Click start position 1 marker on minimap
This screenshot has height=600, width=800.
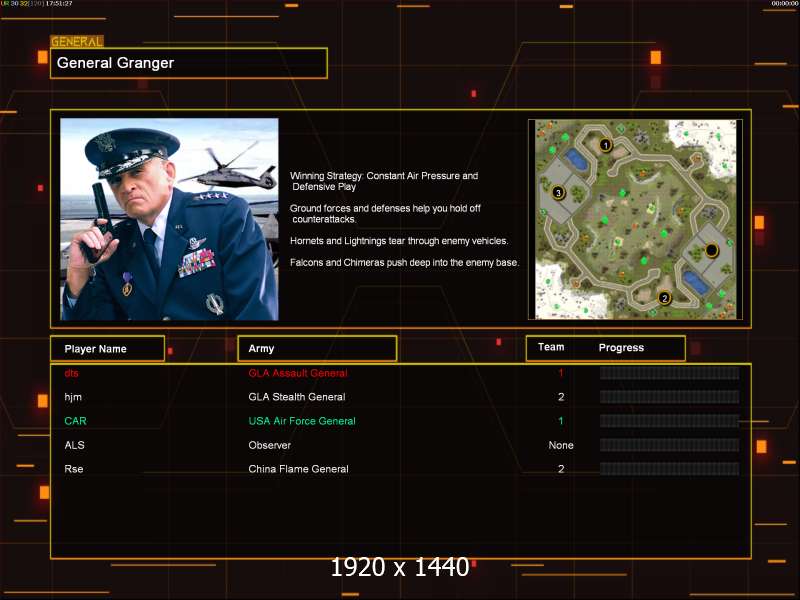point(605,145)
